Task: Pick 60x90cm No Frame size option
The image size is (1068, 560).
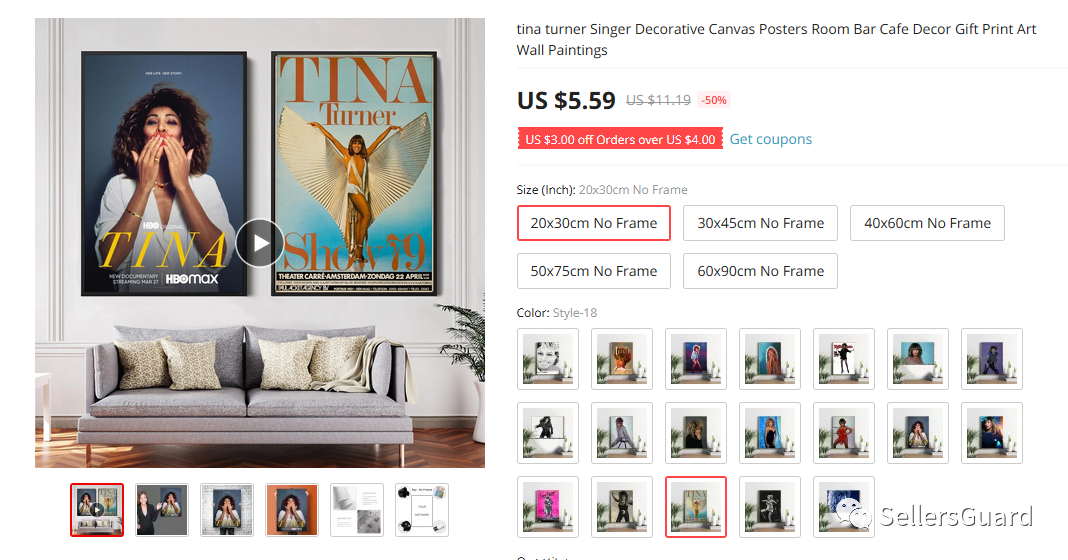Action: pos(760,271)
